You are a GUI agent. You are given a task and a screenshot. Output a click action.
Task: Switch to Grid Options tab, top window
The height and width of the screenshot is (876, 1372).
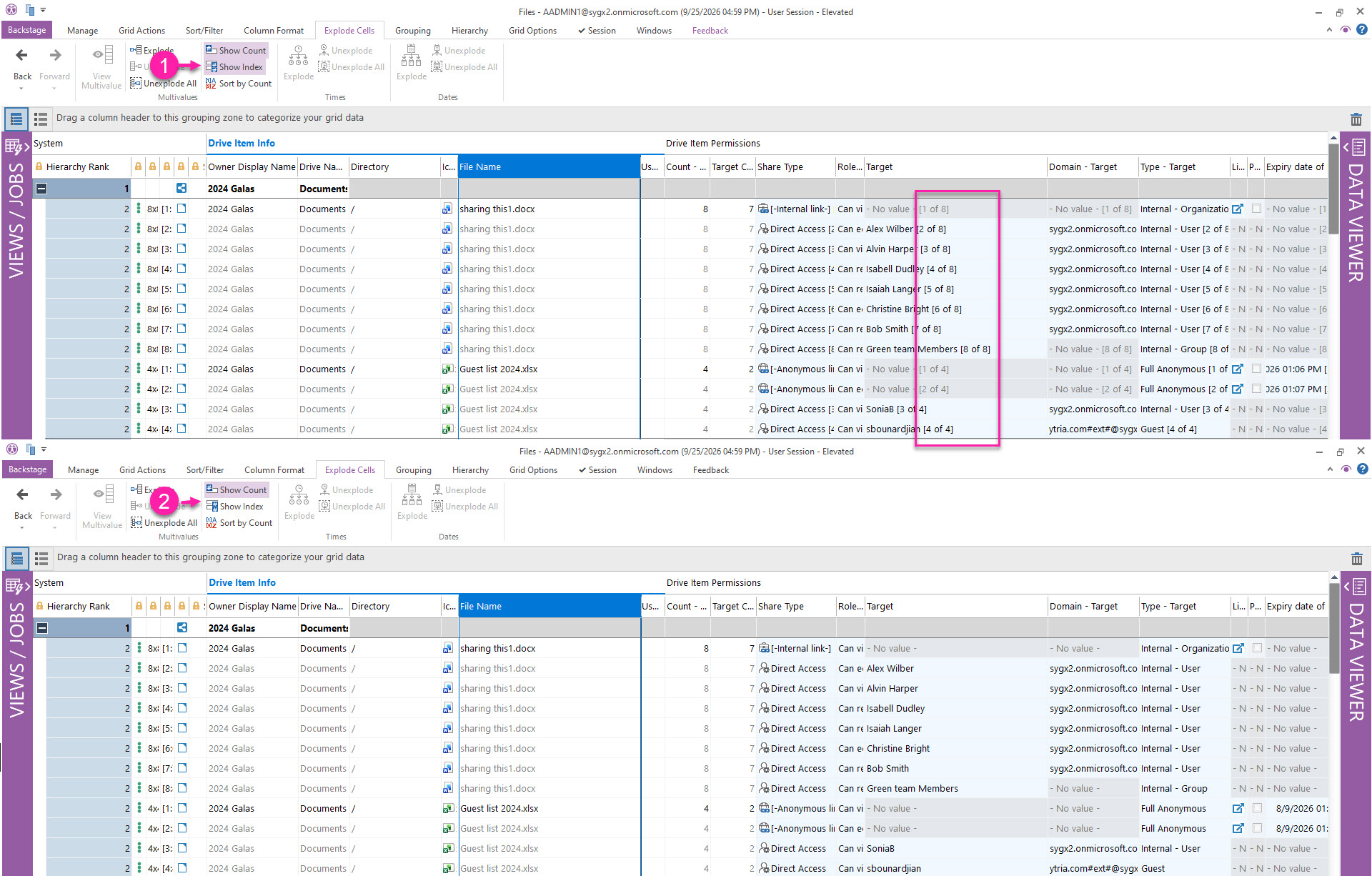[532, 31]
